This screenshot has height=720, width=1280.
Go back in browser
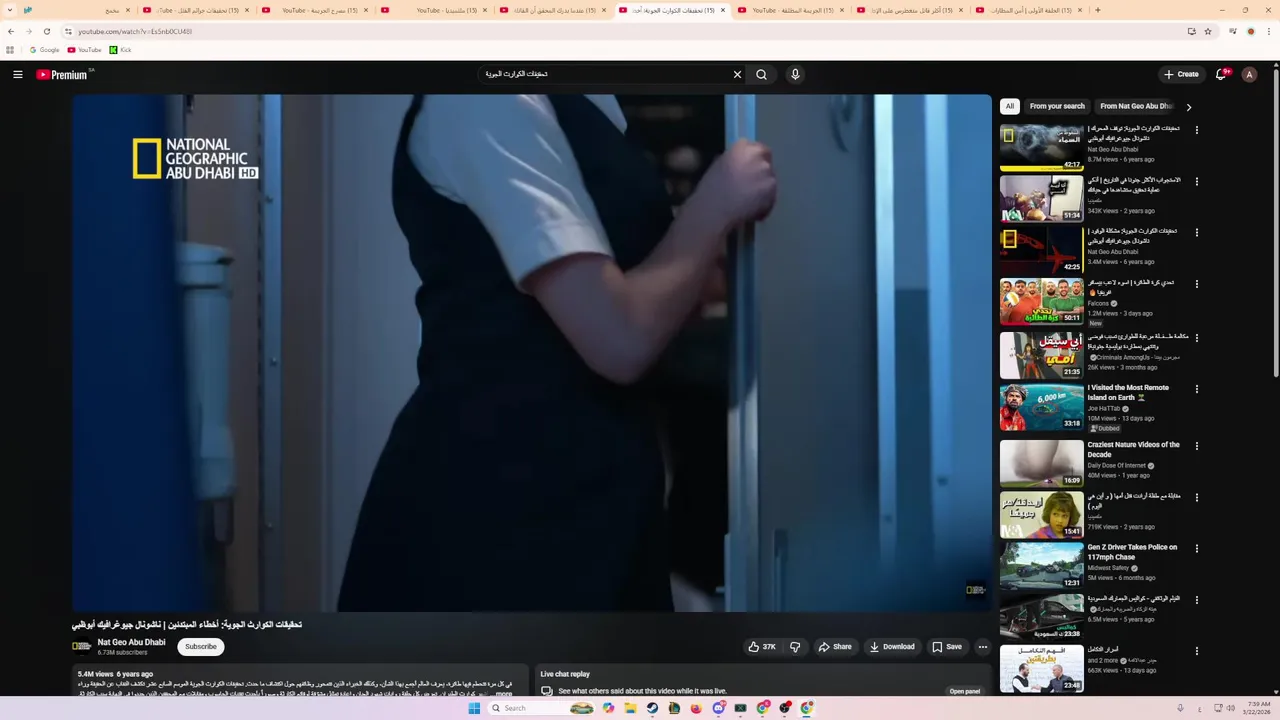click(x=11, y=31)
